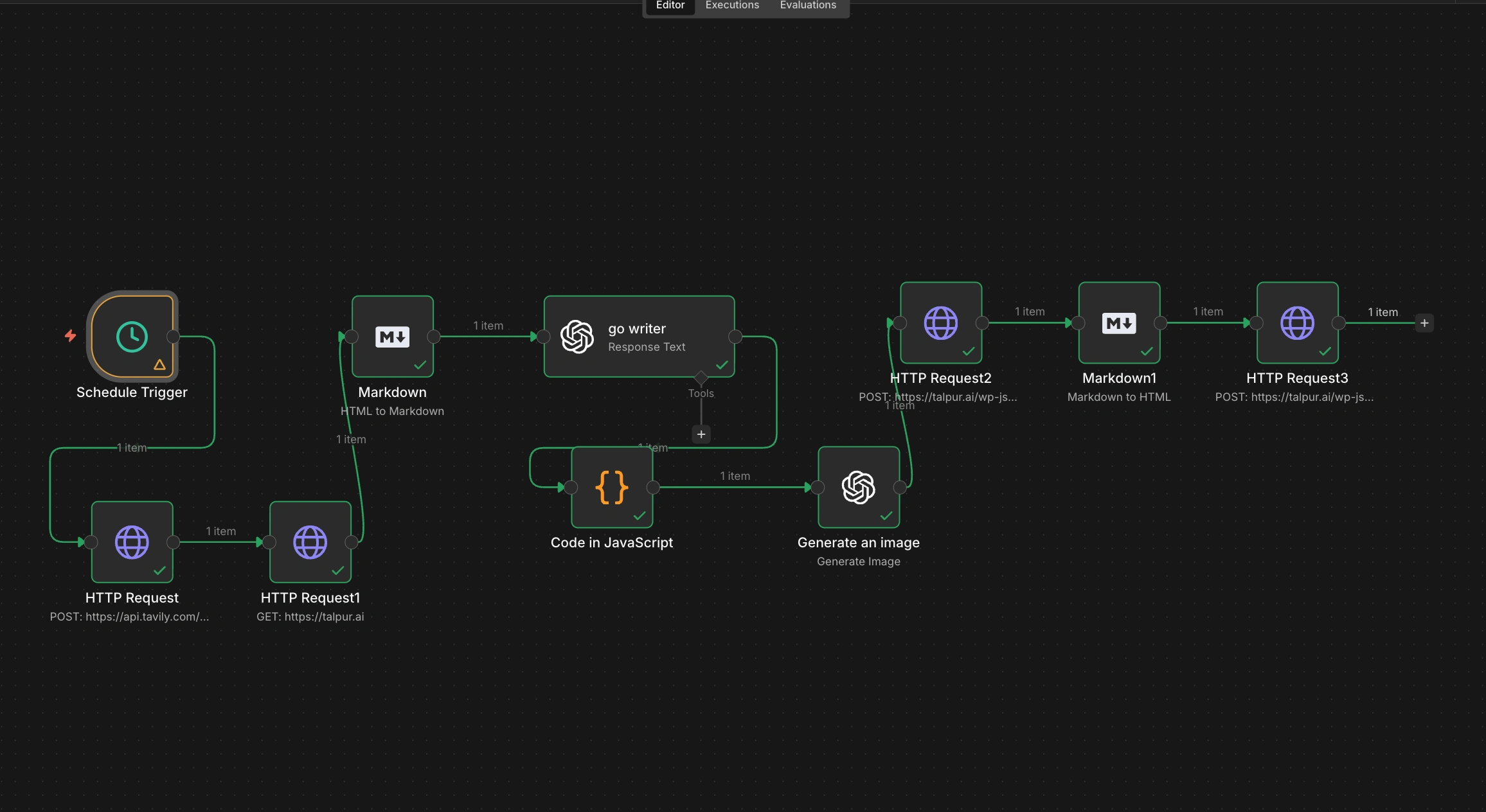Open the HTTP Request1 globe node
The image size is (1486, 812).
click(310, 542)
